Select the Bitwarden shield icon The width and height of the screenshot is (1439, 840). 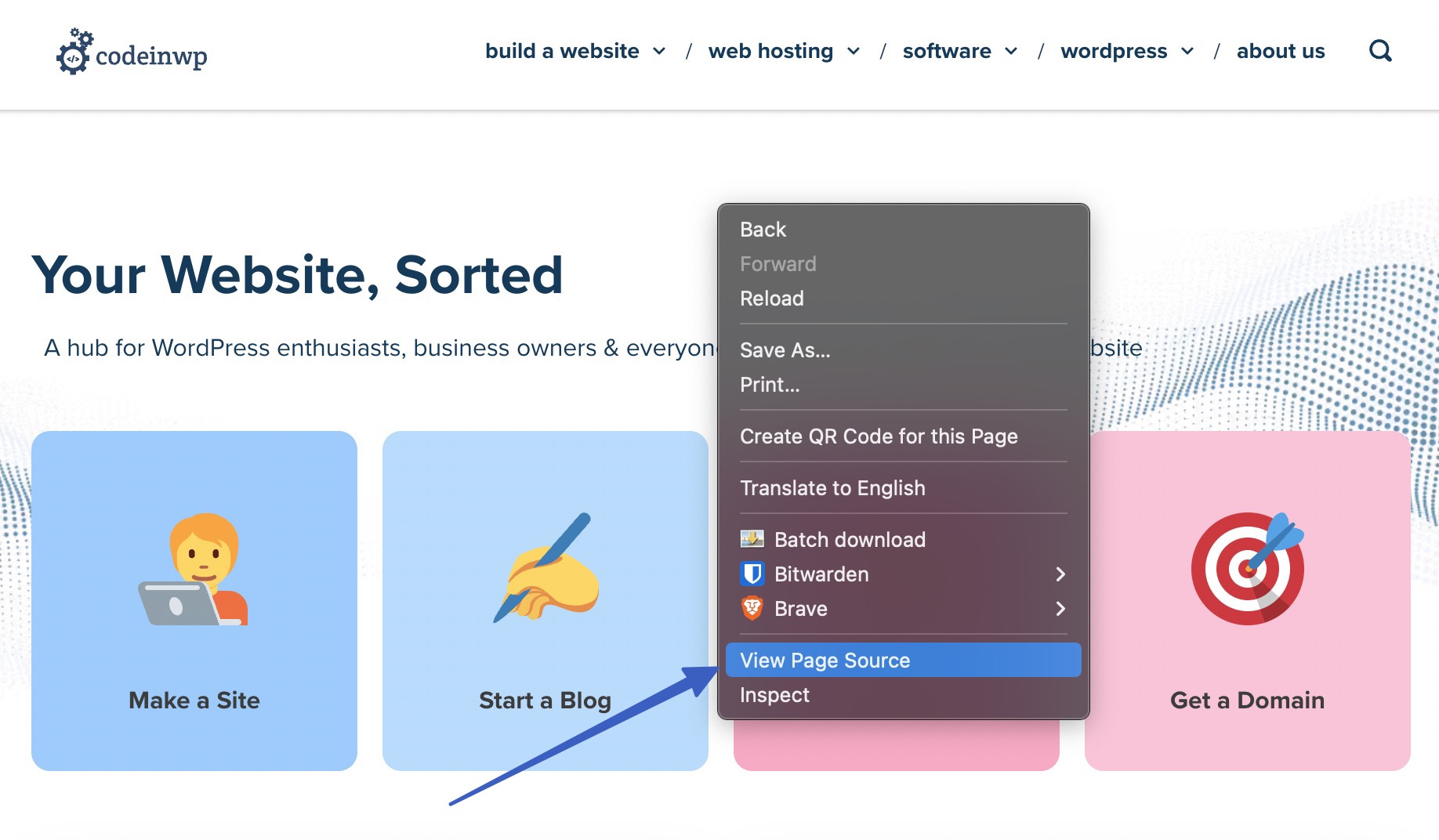click(x=752, y=574)
